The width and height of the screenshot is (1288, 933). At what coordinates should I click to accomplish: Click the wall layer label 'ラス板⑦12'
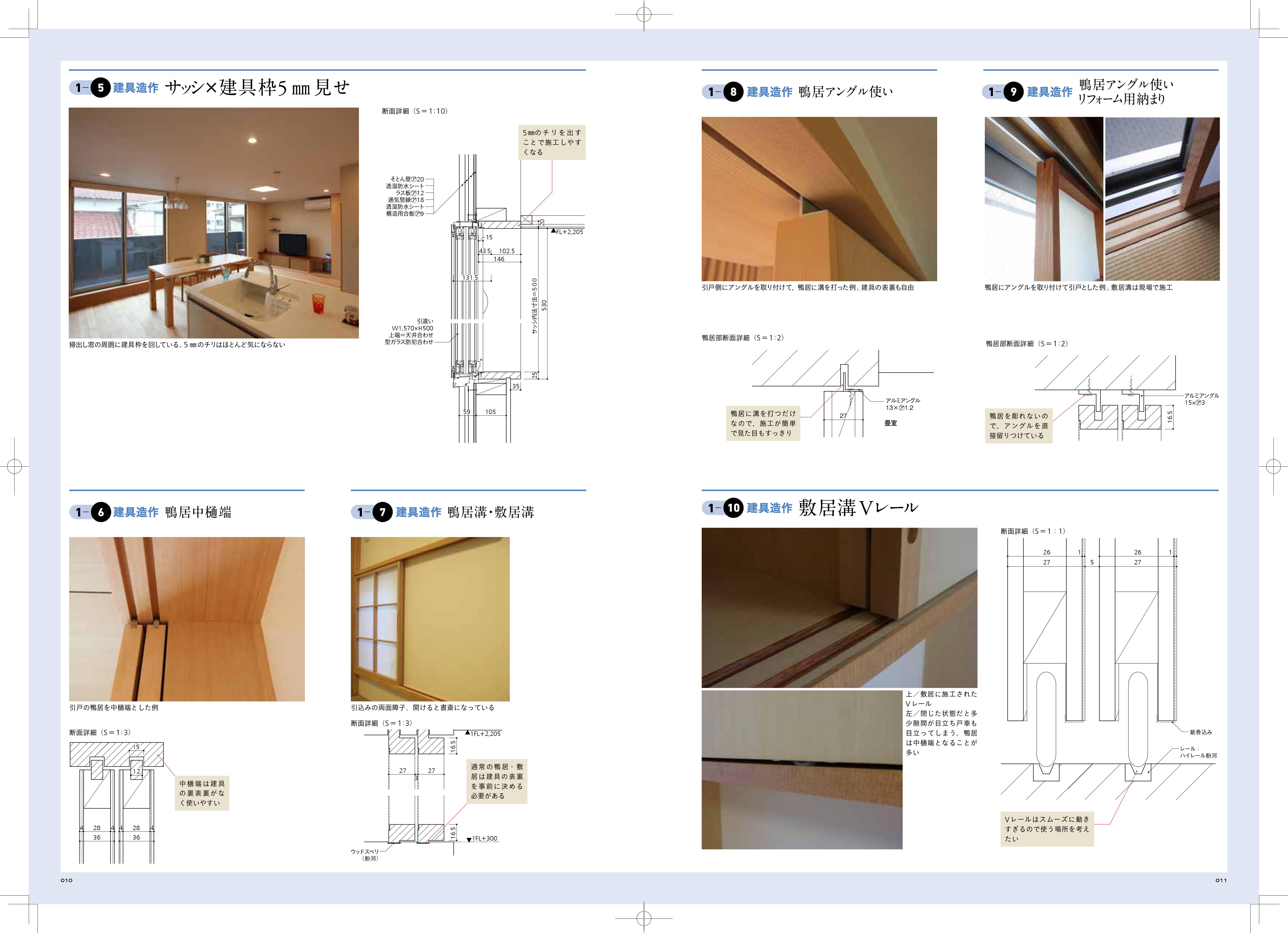[x=410, y=193]
